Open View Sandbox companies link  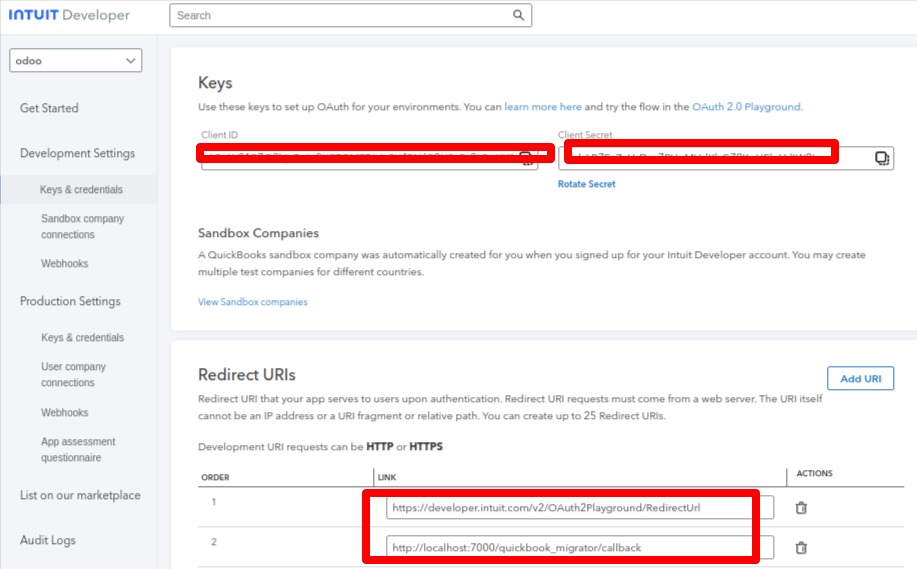click(253, 302)
